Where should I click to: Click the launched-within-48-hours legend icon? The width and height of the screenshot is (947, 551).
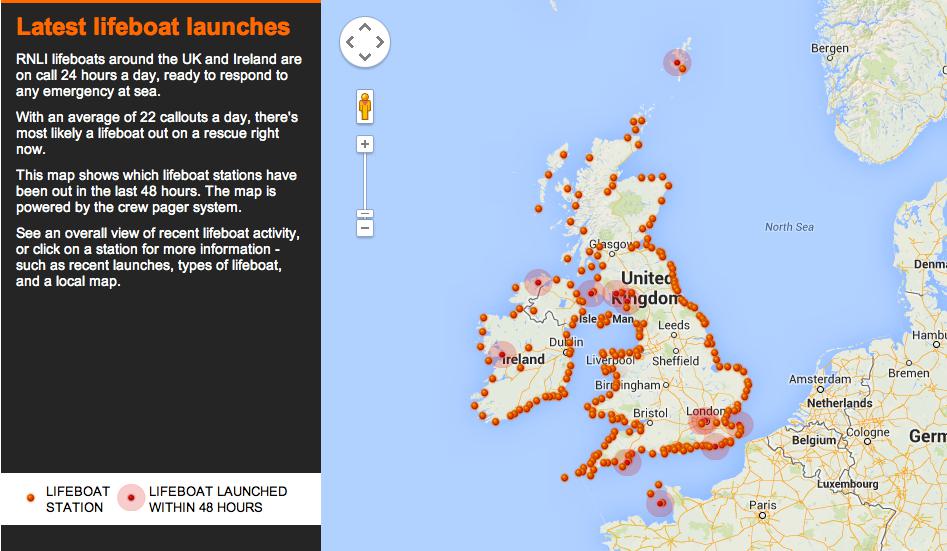coord(131,498)
